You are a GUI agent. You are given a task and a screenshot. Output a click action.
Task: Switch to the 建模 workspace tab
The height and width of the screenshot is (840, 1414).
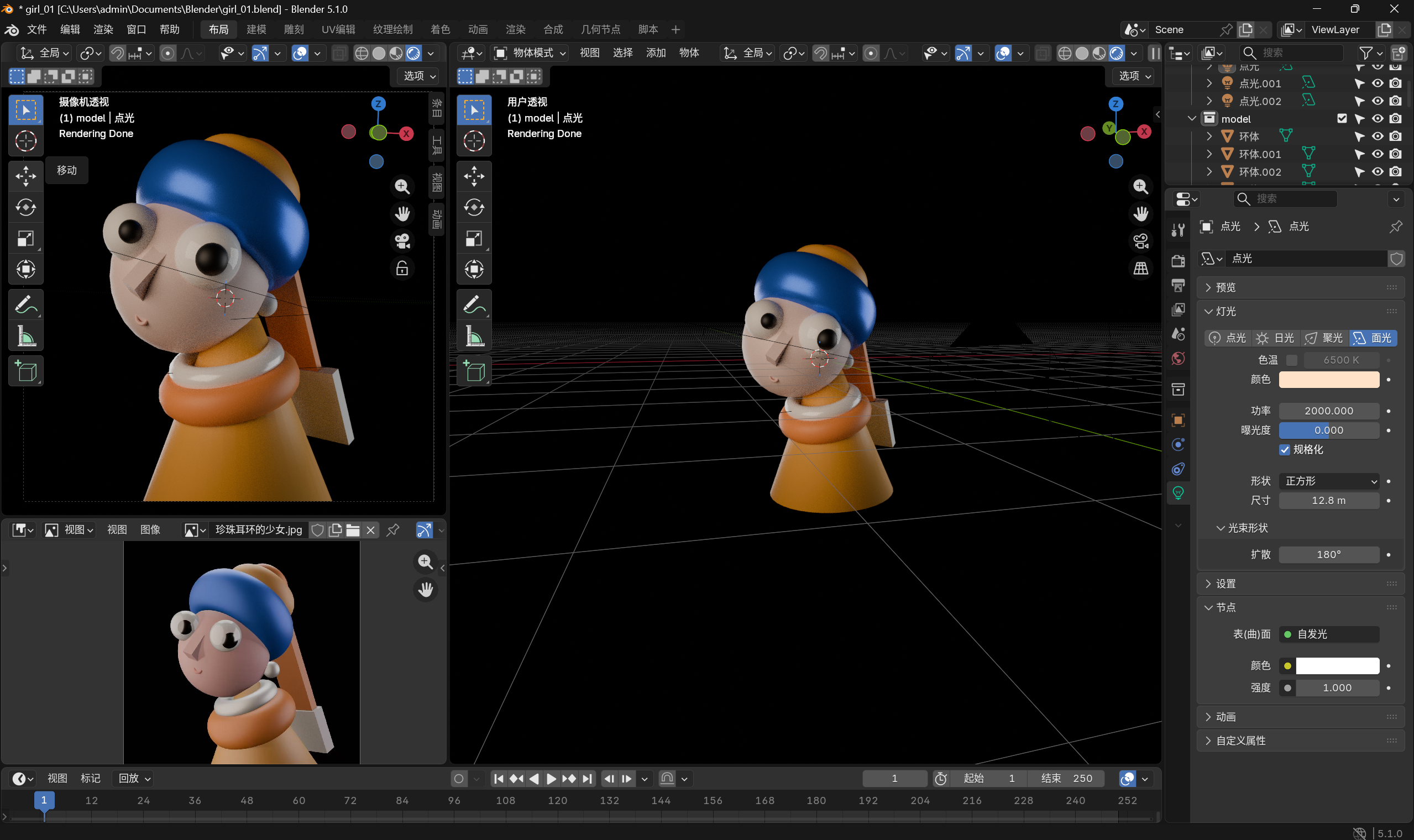(x=256, y=29)
